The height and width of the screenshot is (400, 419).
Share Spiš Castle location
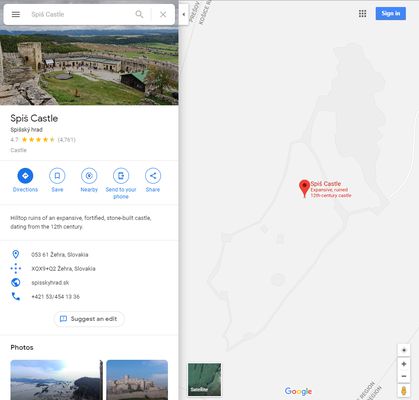[x=153, y=180]
